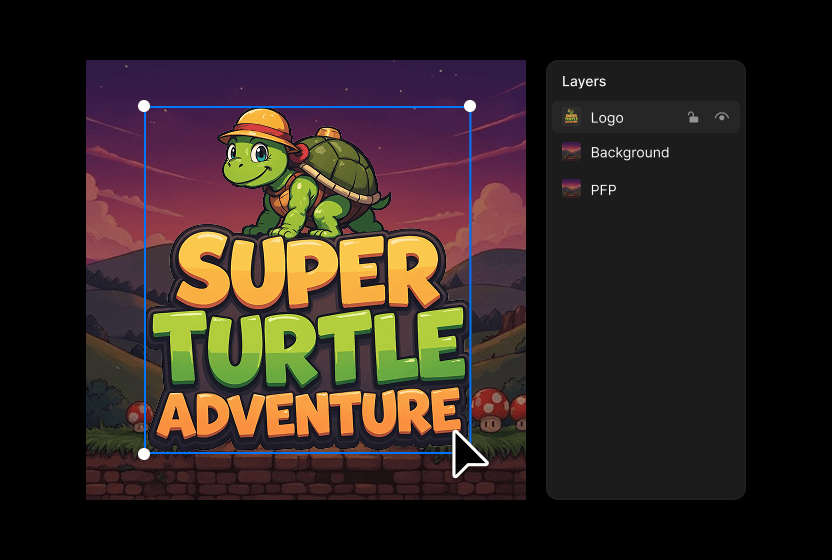832x560 pixels.
Task: Click the Background layer thumbnail
Action: (x=571, y=152)
